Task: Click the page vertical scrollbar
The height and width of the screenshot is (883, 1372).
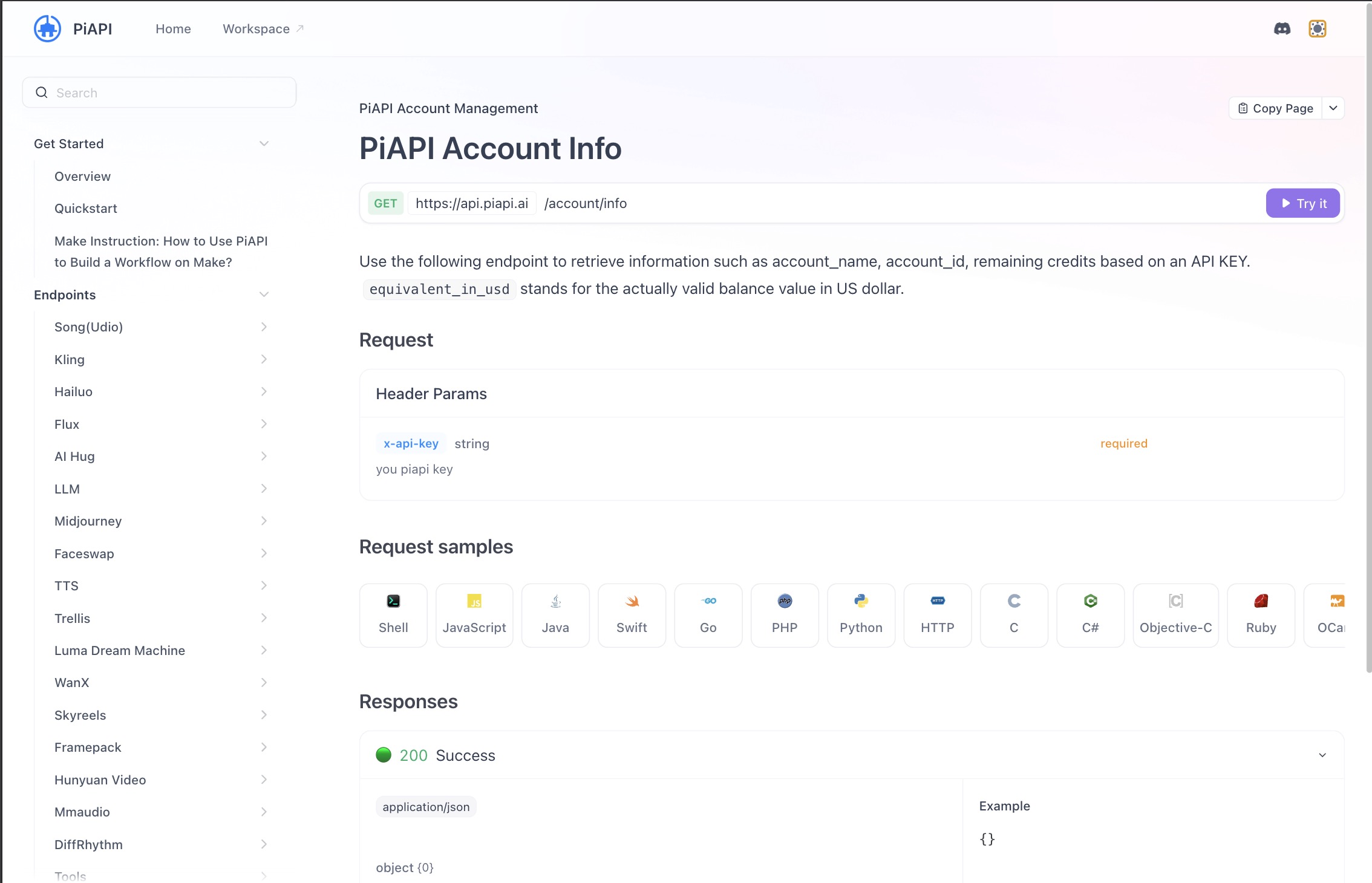Action: click(x=1368, y=339)
